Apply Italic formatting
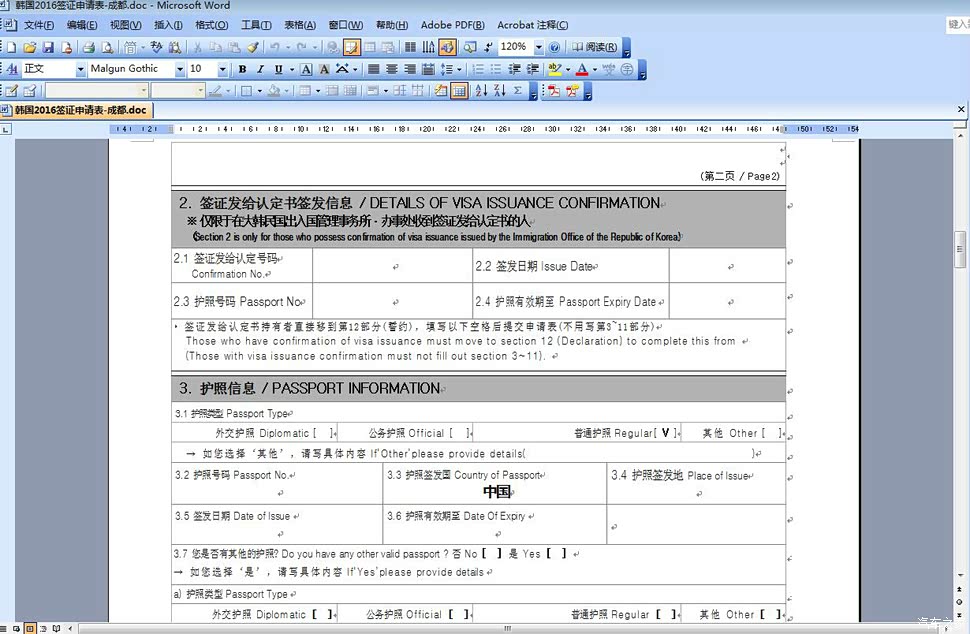 point(260,69)
